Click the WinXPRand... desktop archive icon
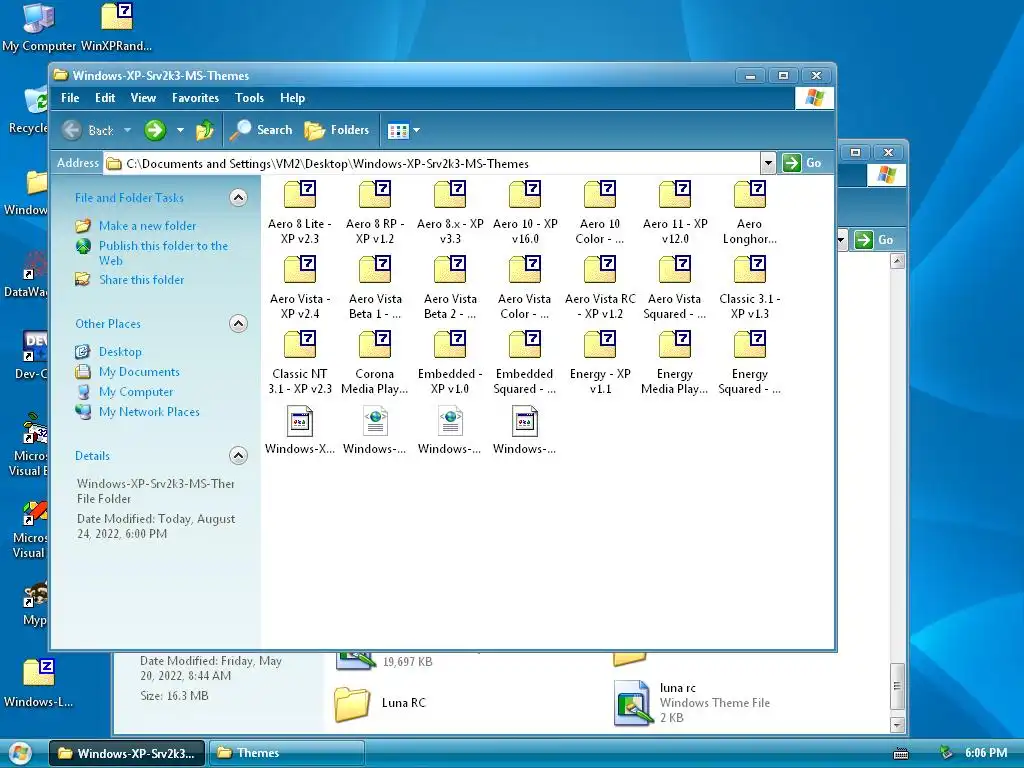The width and height of the screenshot is (1024, 768). pos(116,28)
